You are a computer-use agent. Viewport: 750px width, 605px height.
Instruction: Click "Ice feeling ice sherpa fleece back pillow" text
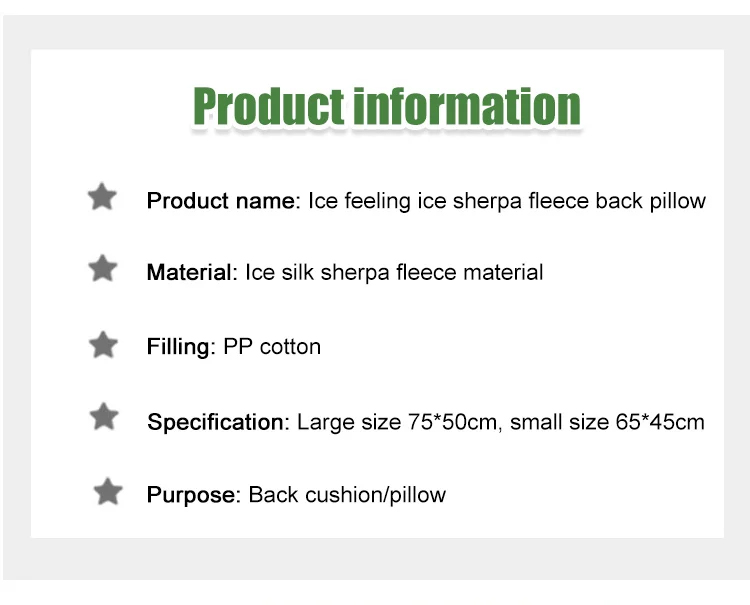(506, 201)
